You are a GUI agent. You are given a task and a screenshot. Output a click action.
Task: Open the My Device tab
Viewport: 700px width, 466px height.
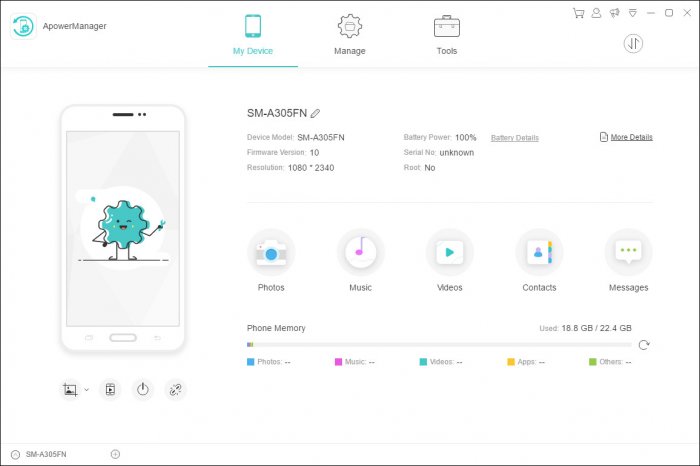[x=253, y=36]
